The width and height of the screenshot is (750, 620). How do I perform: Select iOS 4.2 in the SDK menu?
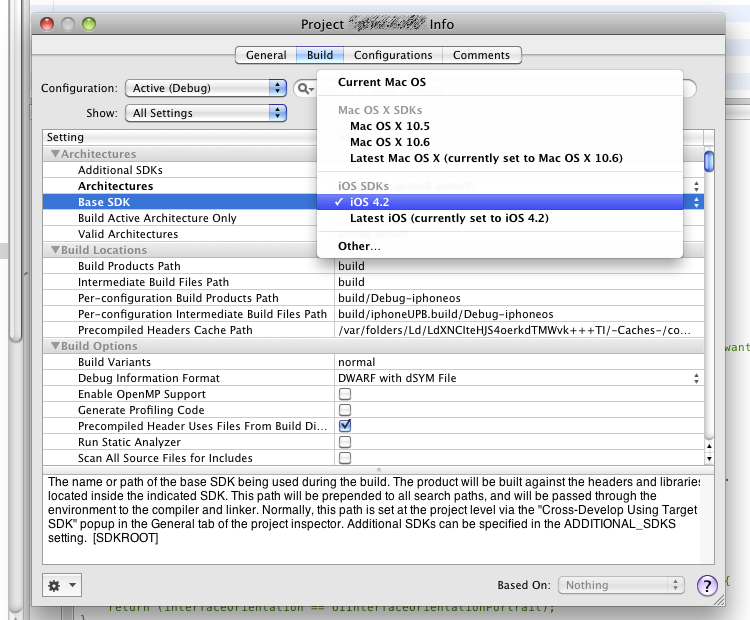[x=500, y=202]
